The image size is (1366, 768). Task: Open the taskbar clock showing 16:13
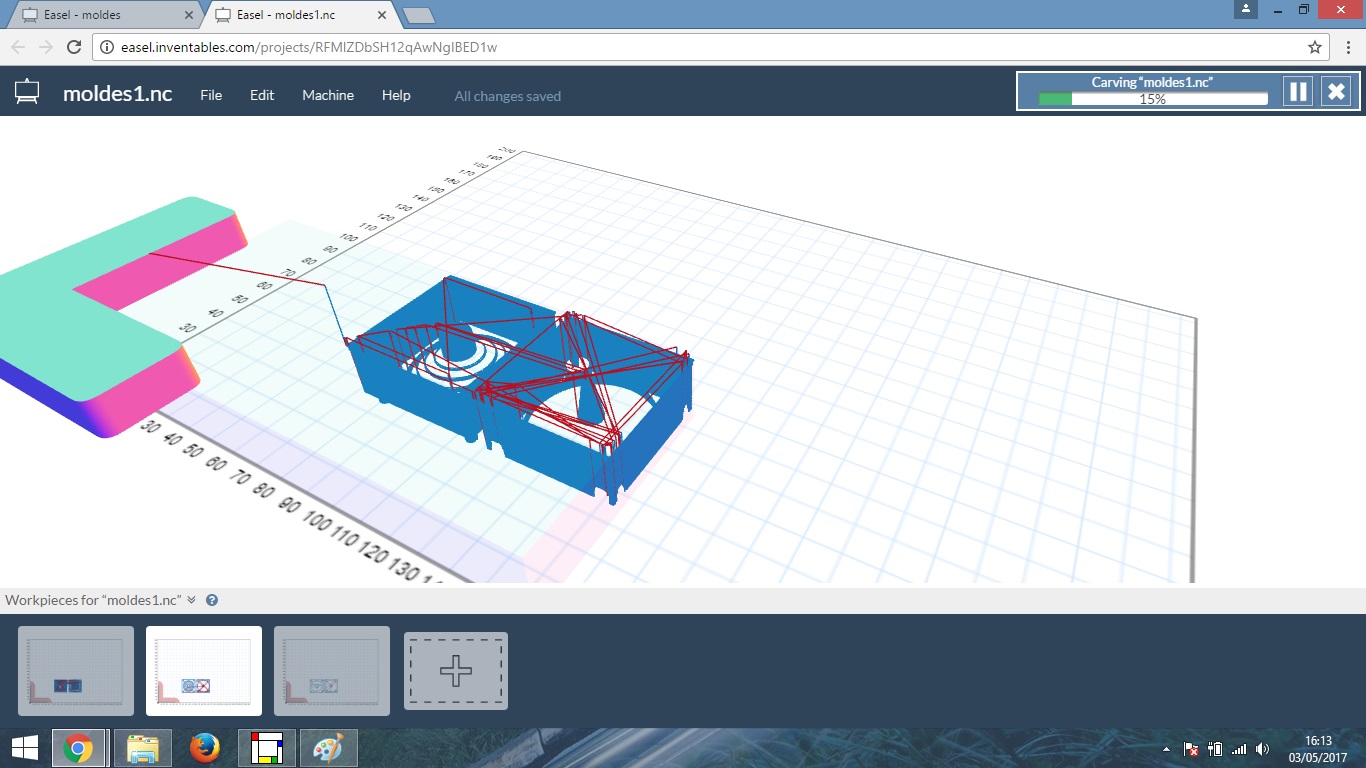coord(1318,749)
